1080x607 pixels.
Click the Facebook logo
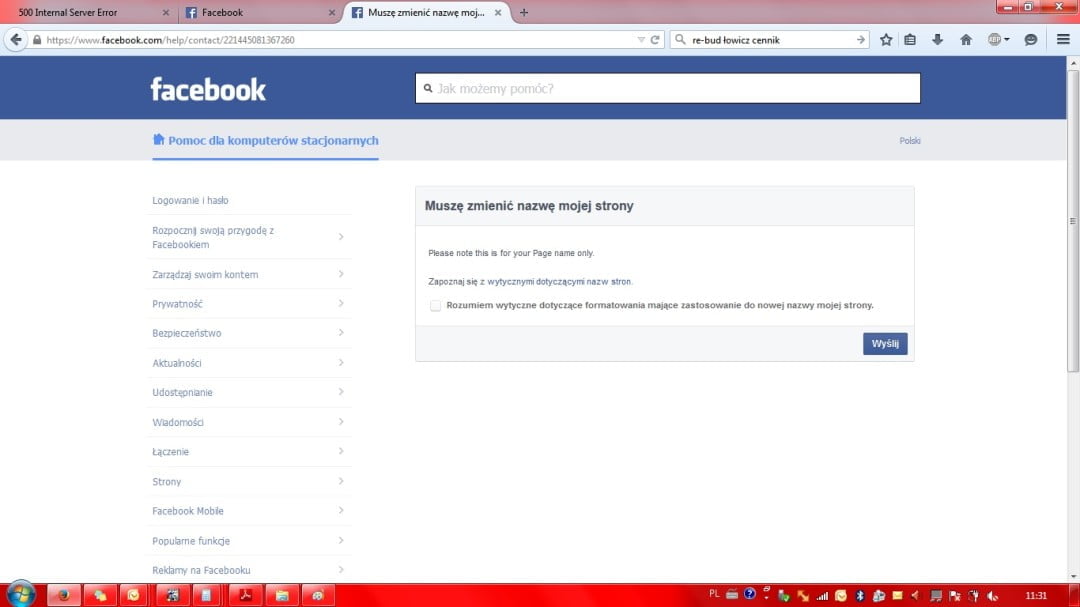click(208, 89)
